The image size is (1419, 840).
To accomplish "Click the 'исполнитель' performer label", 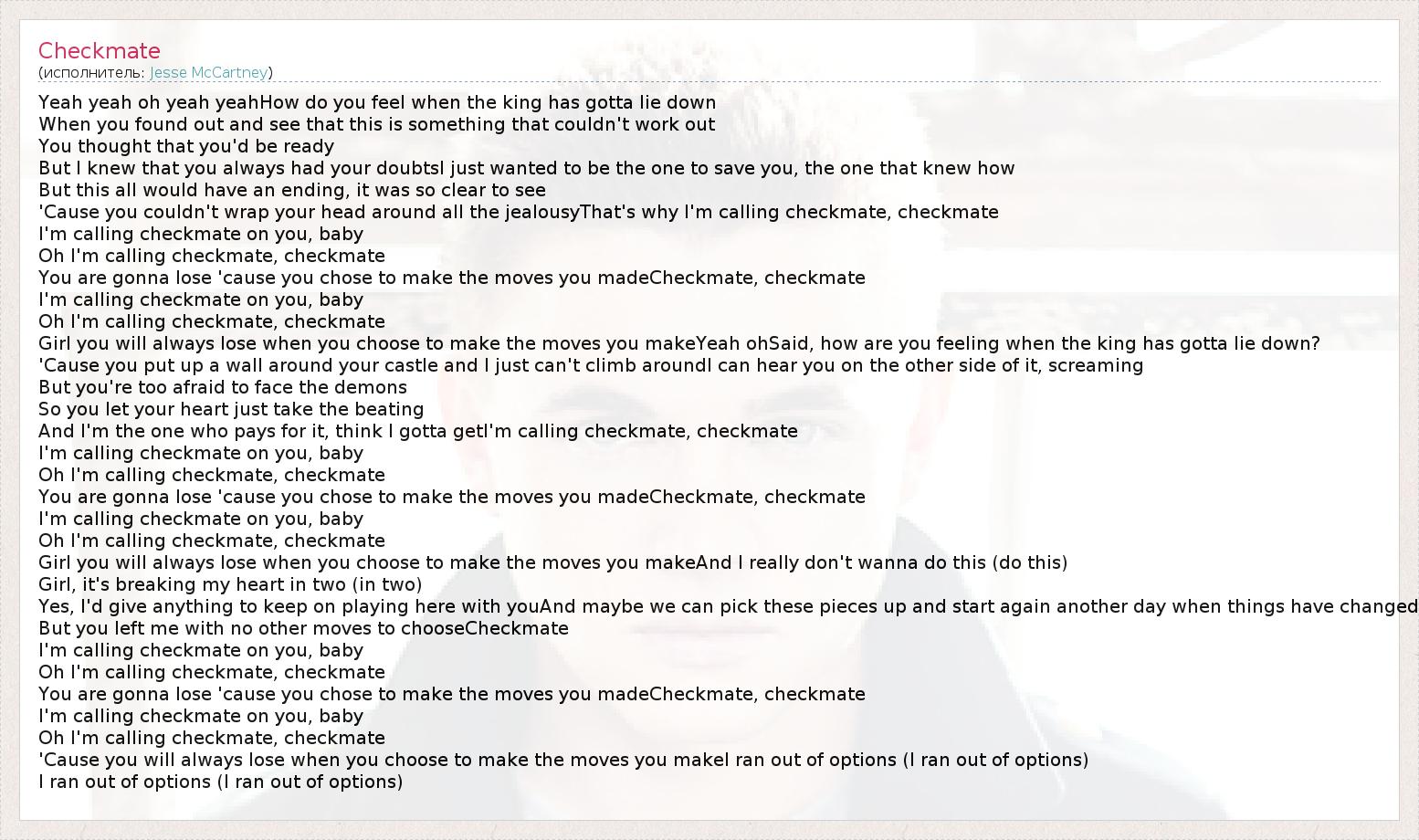I will point(91,72).
